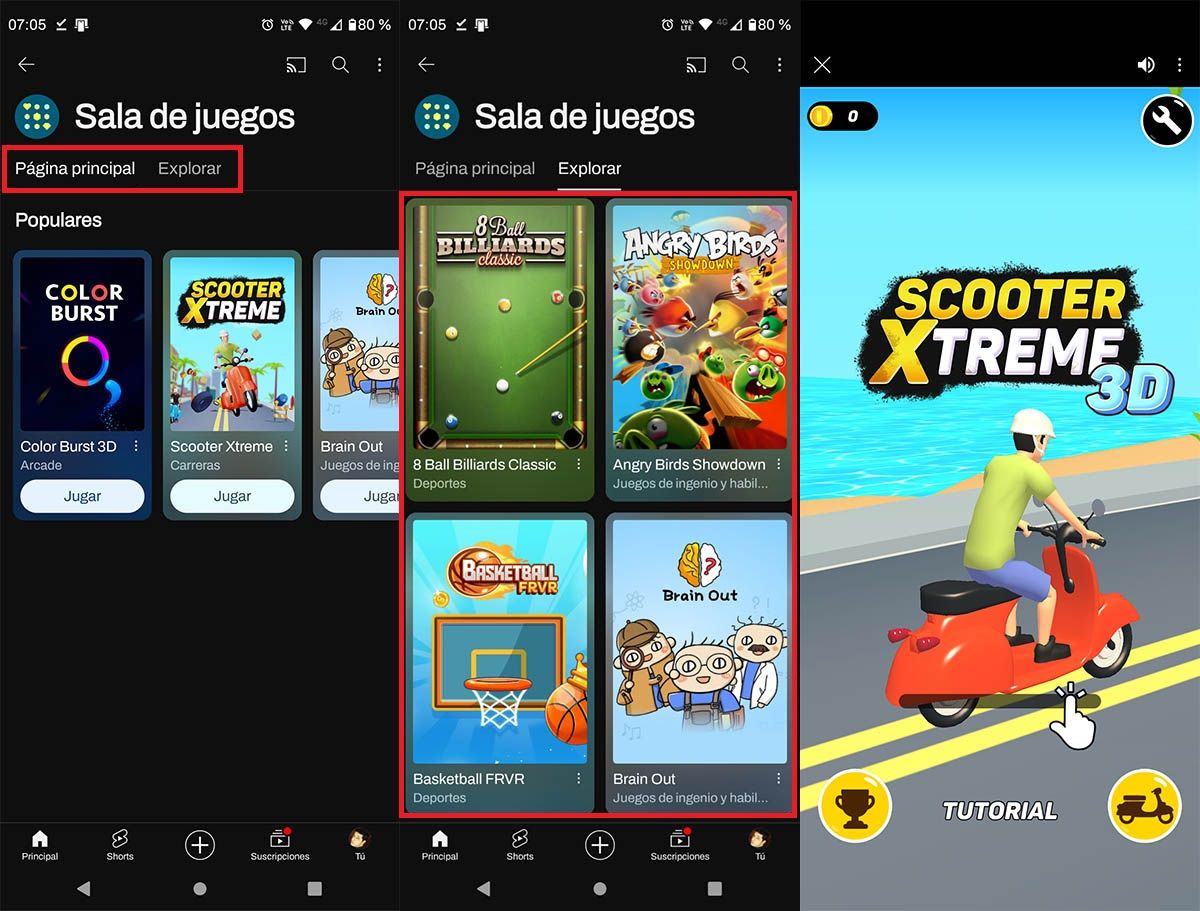This screenshot has width=1200, height=911.
Task: Tap Jugar button under Color Burst 3D
Action: (82, 496)
